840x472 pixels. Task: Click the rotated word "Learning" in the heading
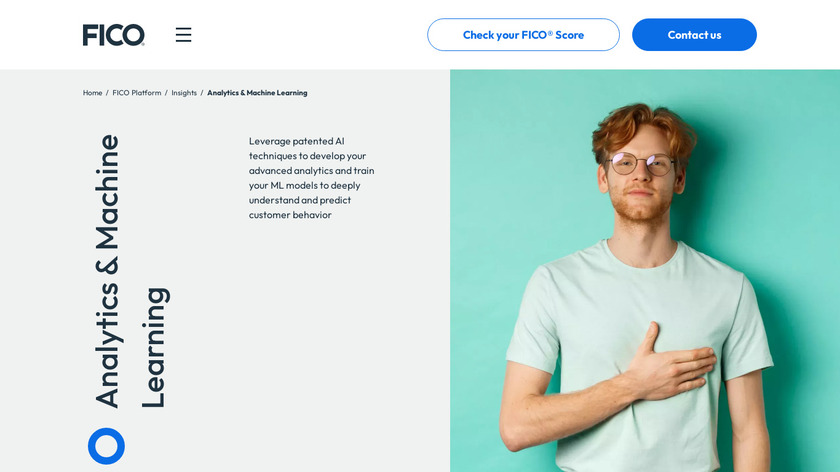(x=153, y=348)
